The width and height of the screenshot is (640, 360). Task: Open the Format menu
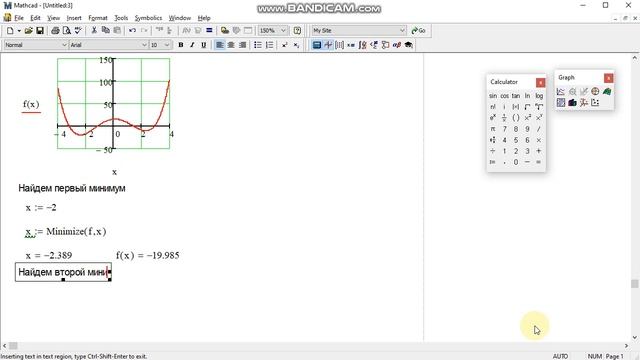click(x=98, y=18)
